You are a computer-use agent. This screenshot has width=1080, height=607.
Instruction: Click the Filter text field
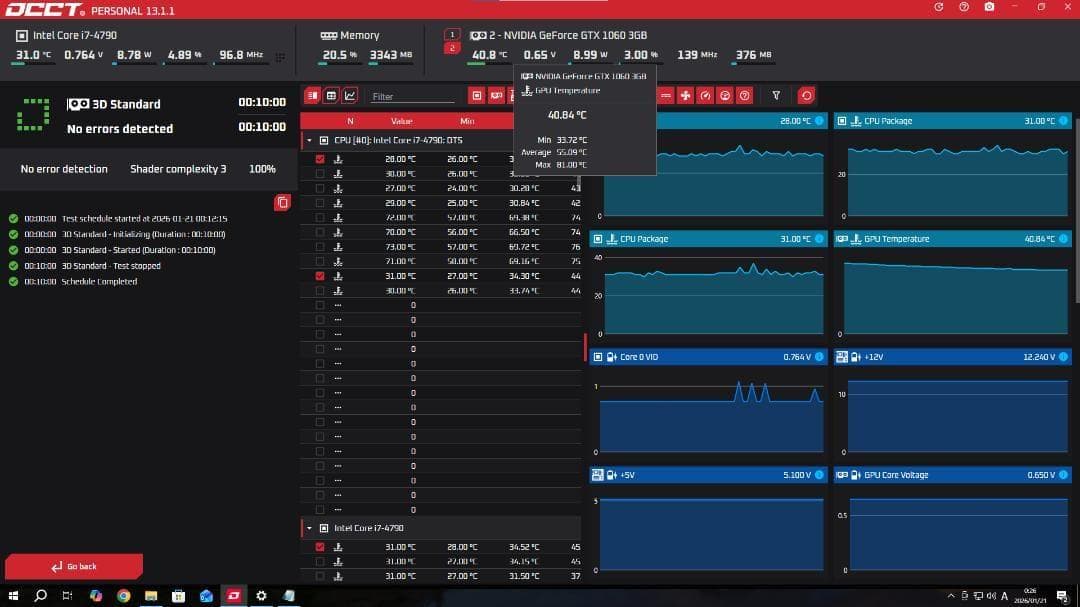[x=410, y=97]
